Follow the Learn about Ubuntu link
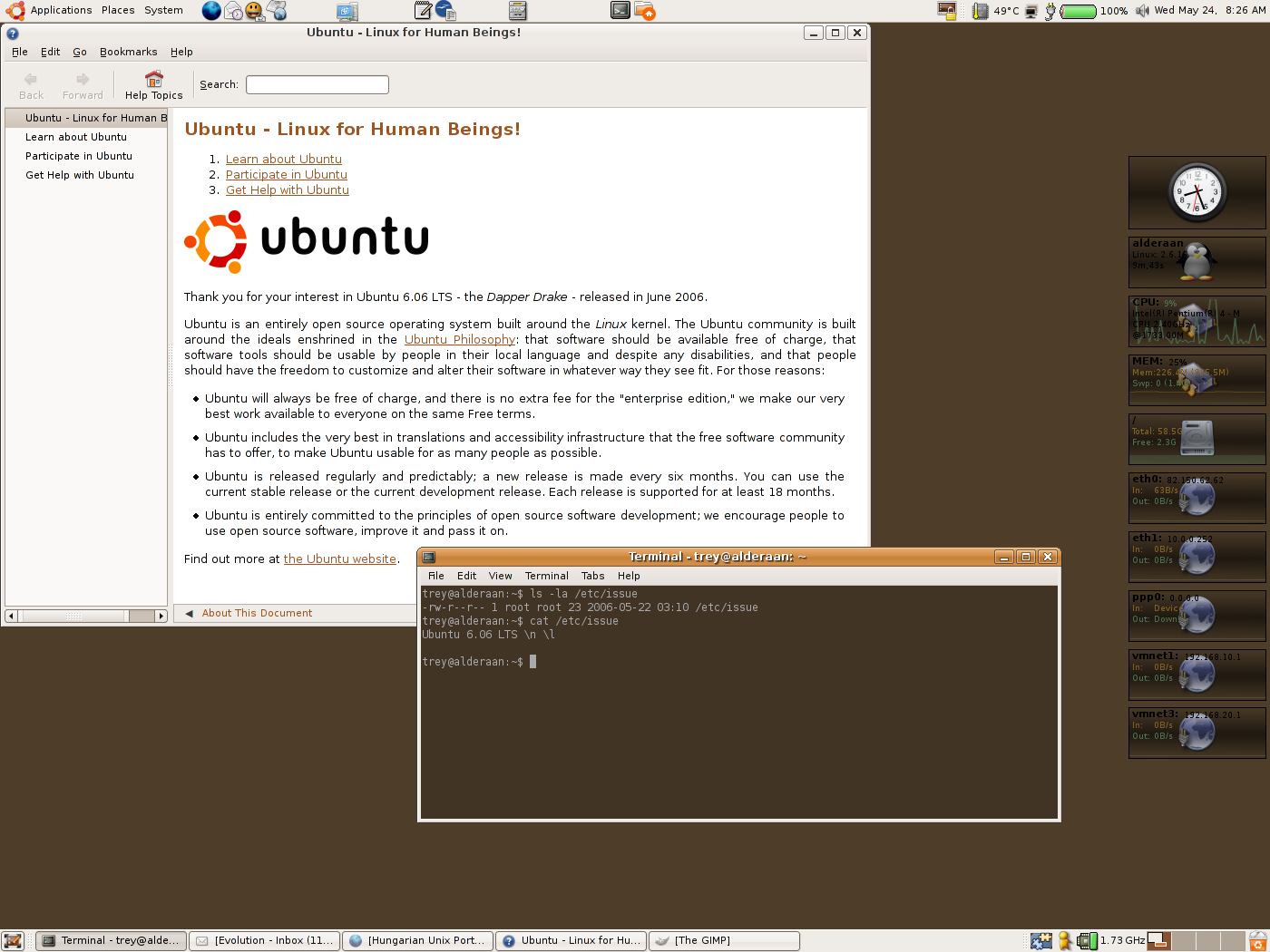 coord(283,159)
